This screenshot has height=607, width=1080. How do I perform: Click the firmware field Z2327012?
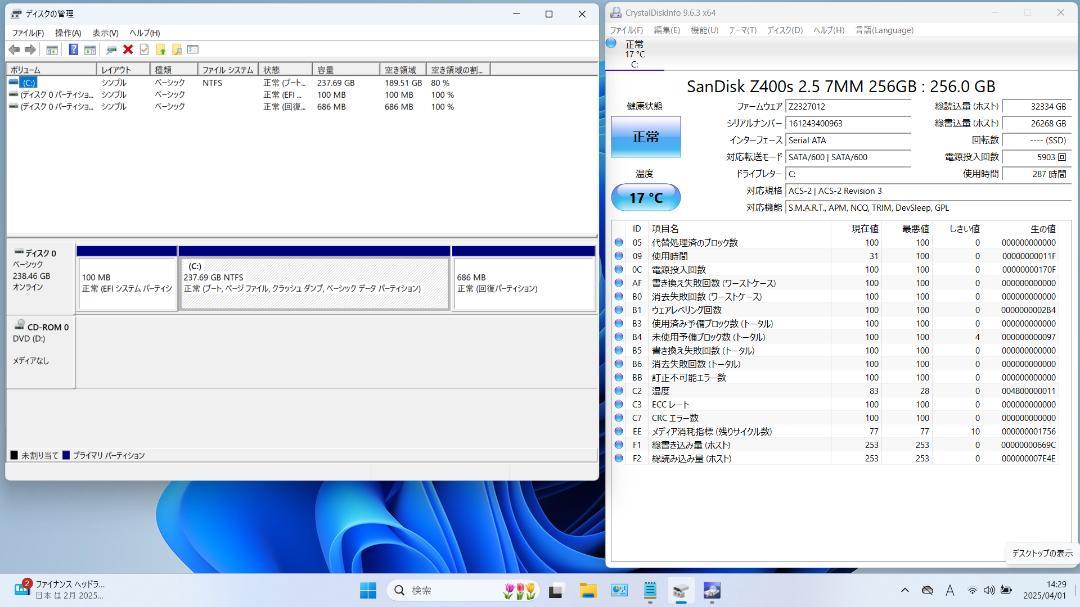[848, 107]
